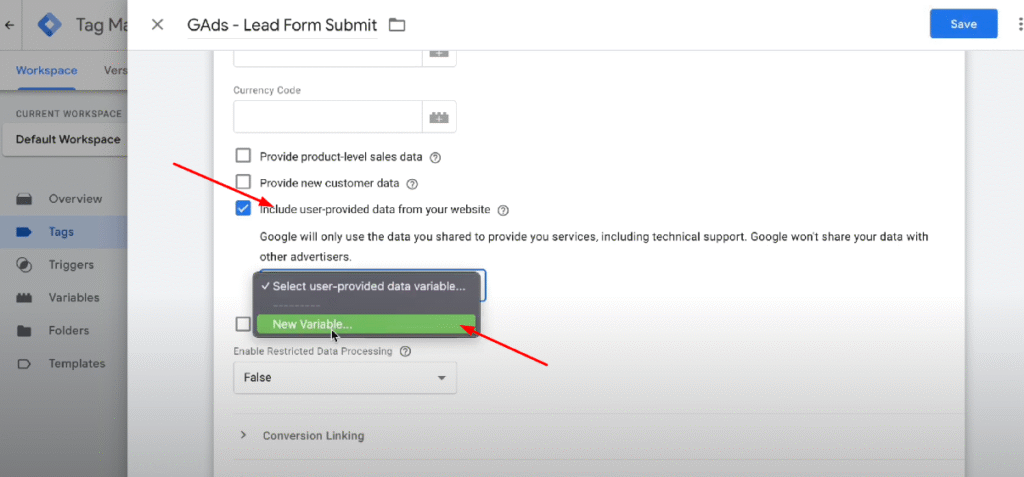Open help for product-level sales data
This screenshot has height=477, width=1024.
pos(436,157)
